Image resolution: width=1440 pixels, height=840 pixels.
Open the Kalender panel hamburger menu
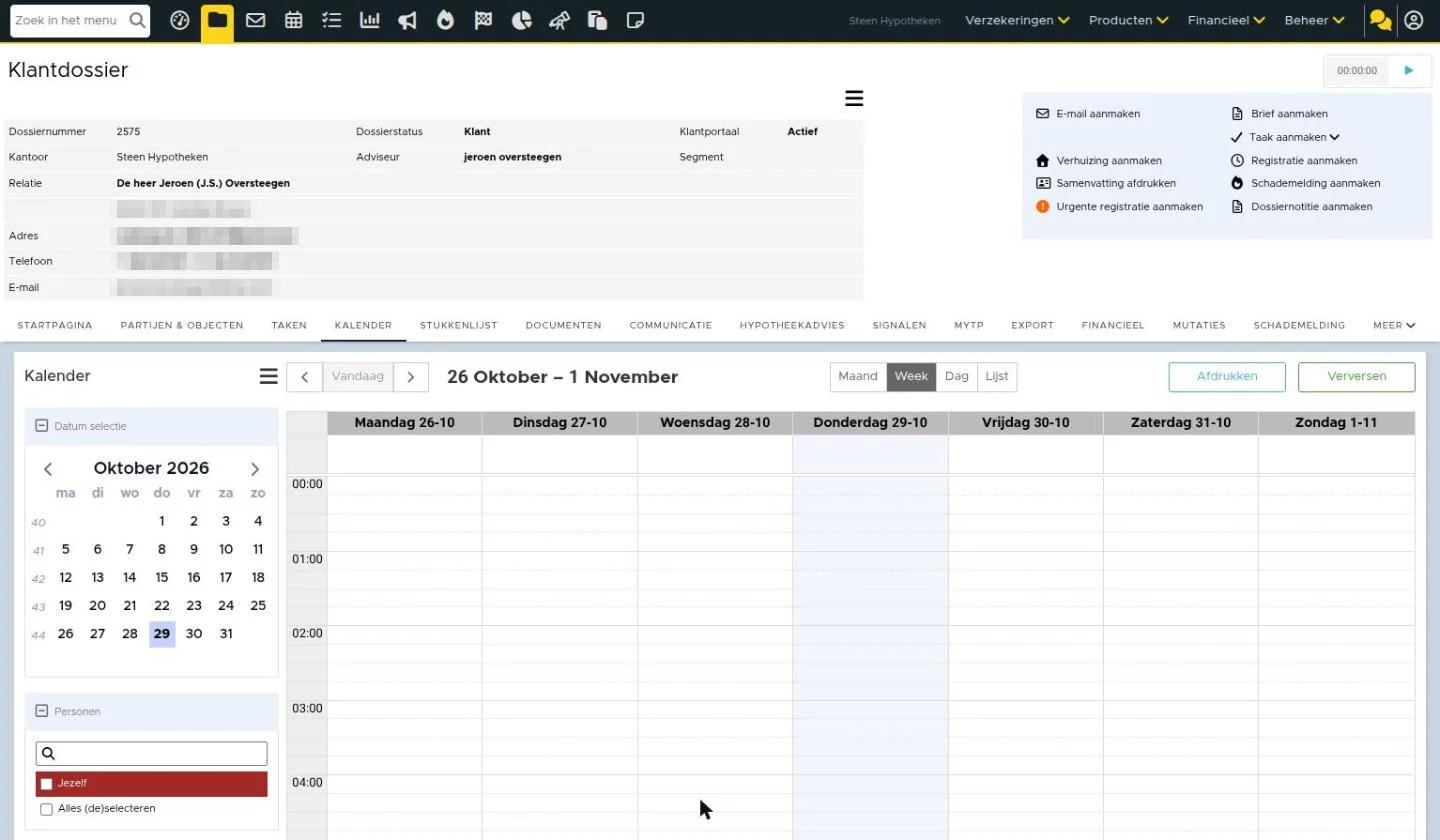[268, 376]
